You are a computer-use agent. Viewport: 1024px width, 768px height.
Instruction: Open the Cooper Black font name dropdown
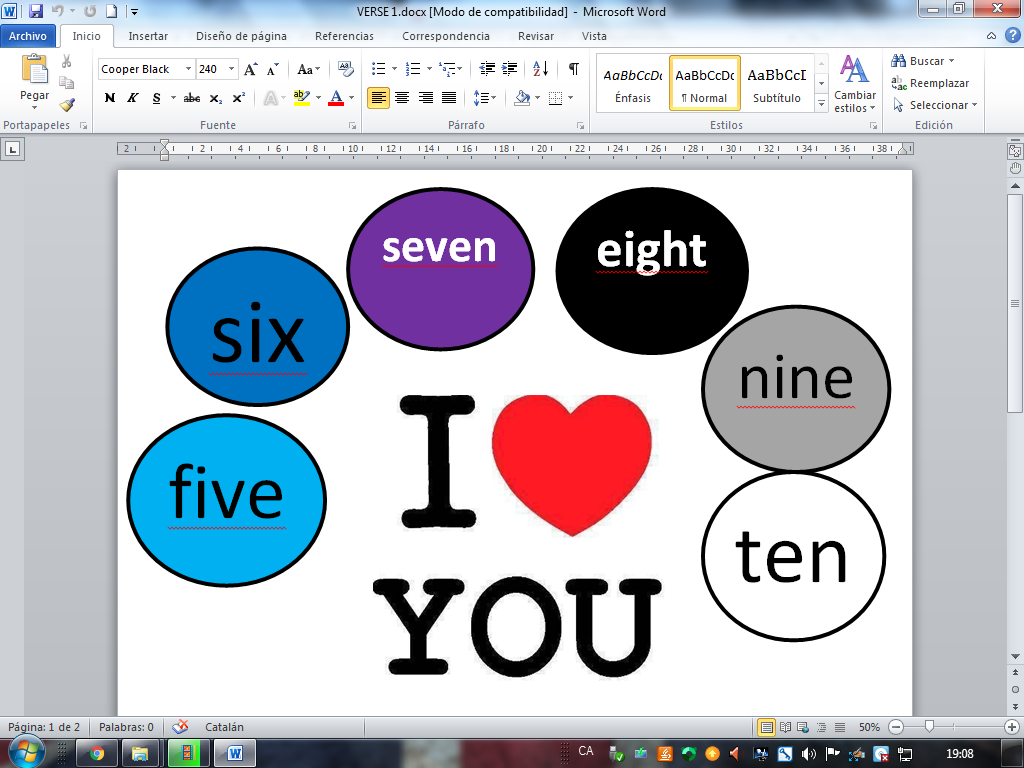click(188, 69)
